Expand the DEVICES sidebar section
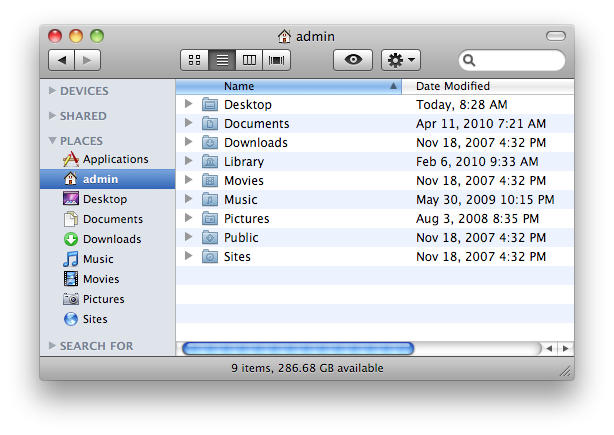 (x=53, y=91)
